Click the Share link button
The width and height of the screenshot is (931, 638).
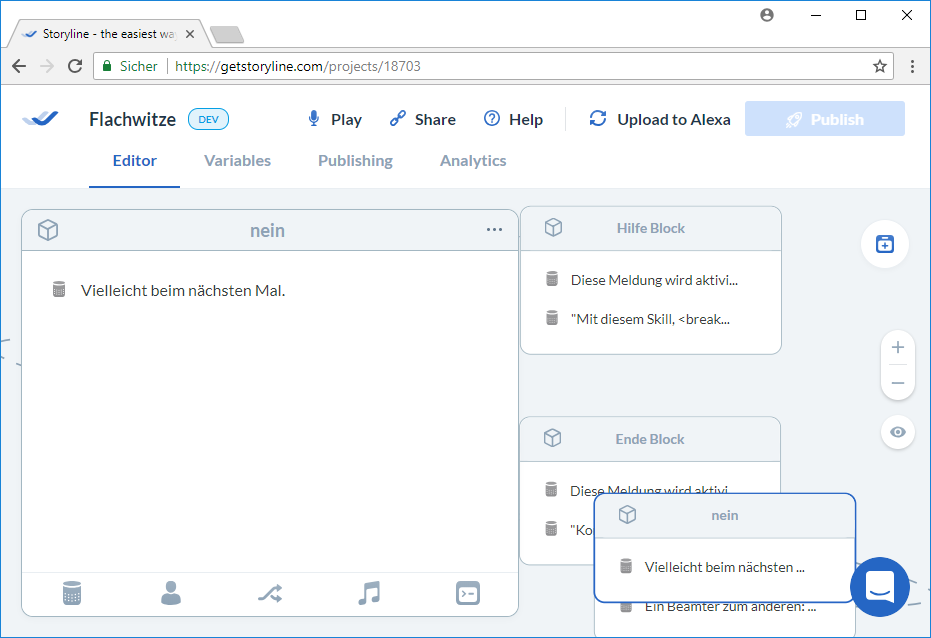click(422, 119)
